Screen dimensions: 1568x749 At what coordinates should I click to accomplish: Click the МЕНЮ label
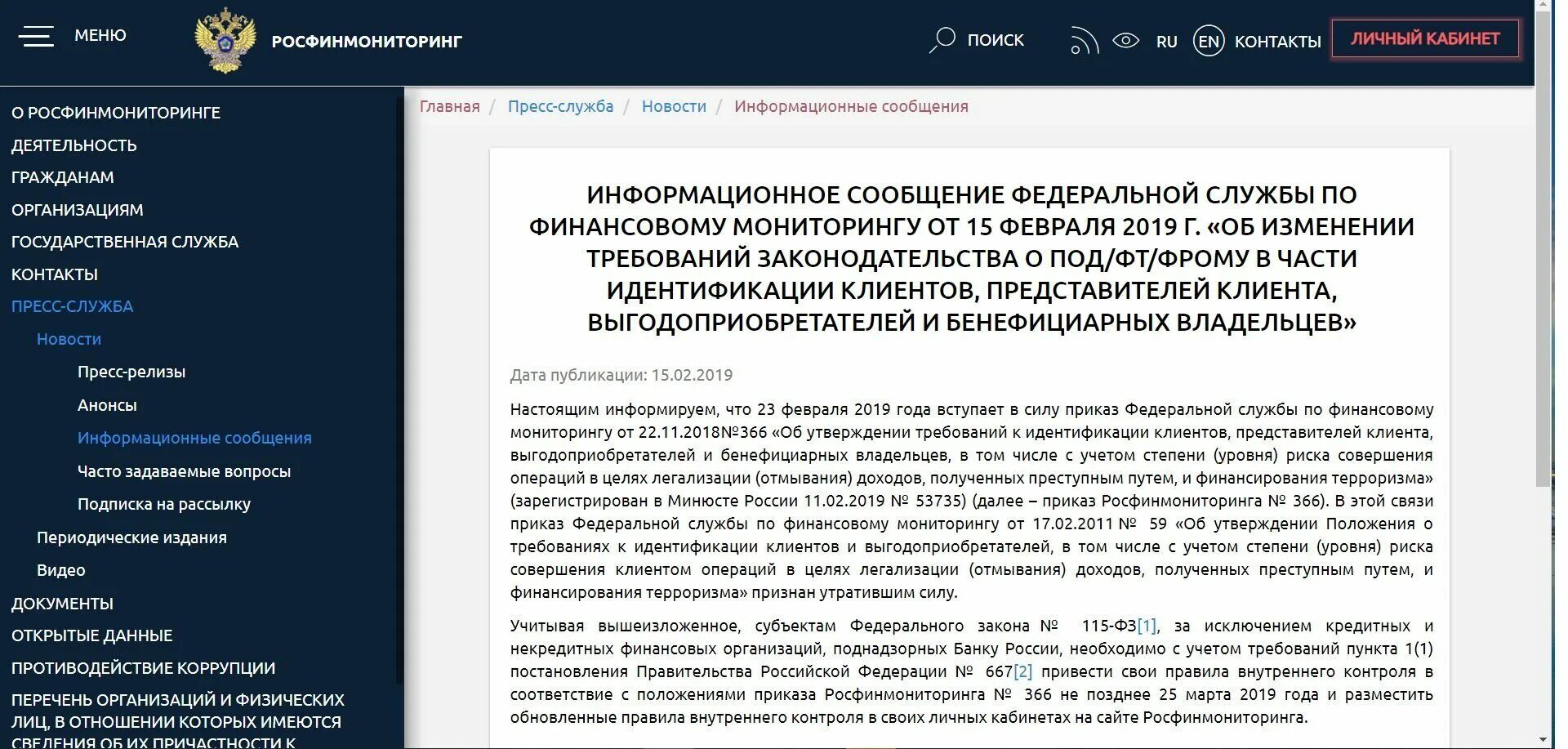click(100, 35)
